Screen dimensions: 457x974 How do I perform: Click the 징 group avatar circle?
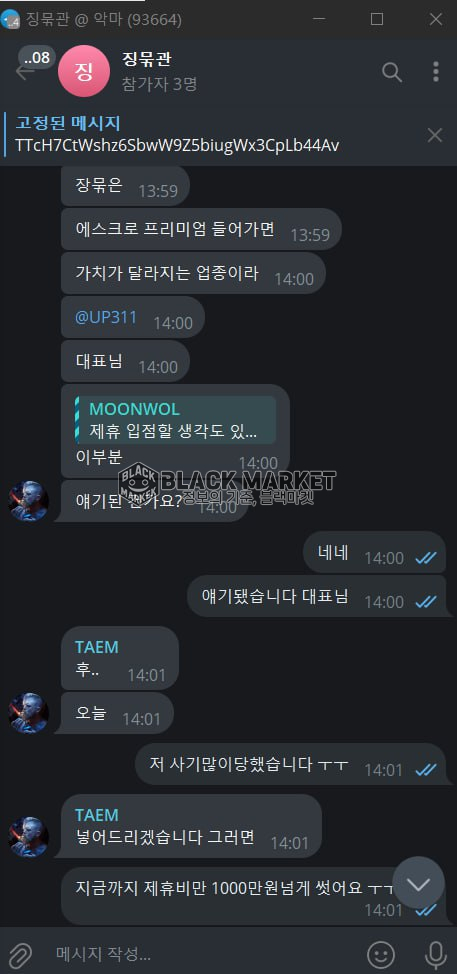coord(84,71)
